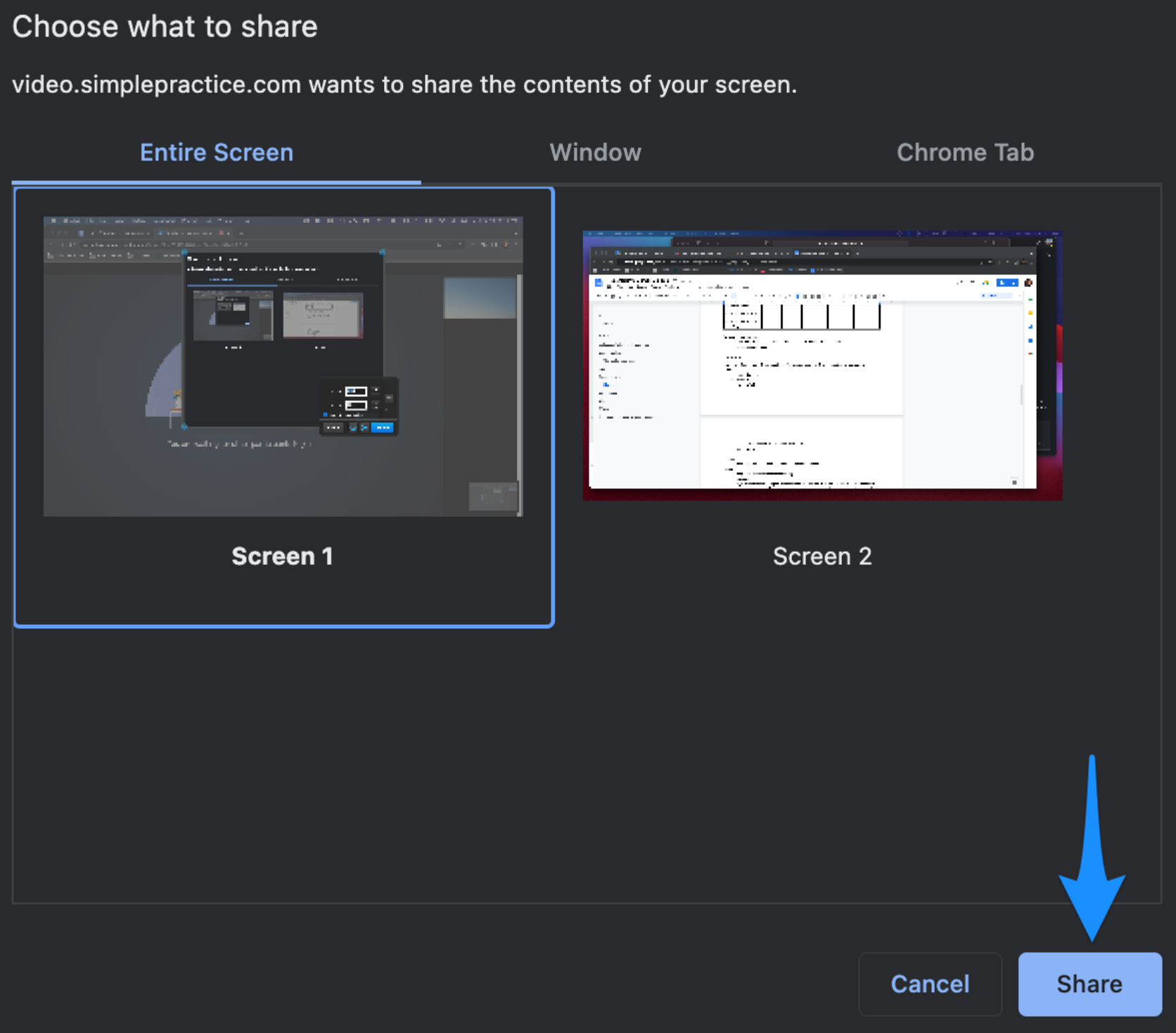Click the Google Docs logo in Screen 2 preview

pos(599,283)
